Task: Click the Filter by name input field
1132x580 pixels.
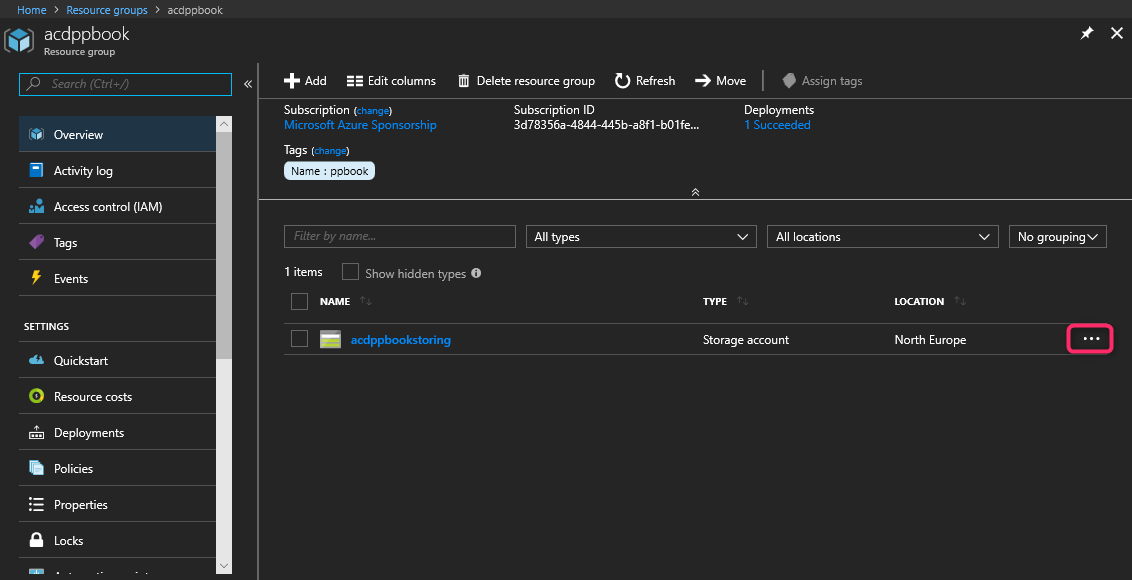Action: [400, 236]
